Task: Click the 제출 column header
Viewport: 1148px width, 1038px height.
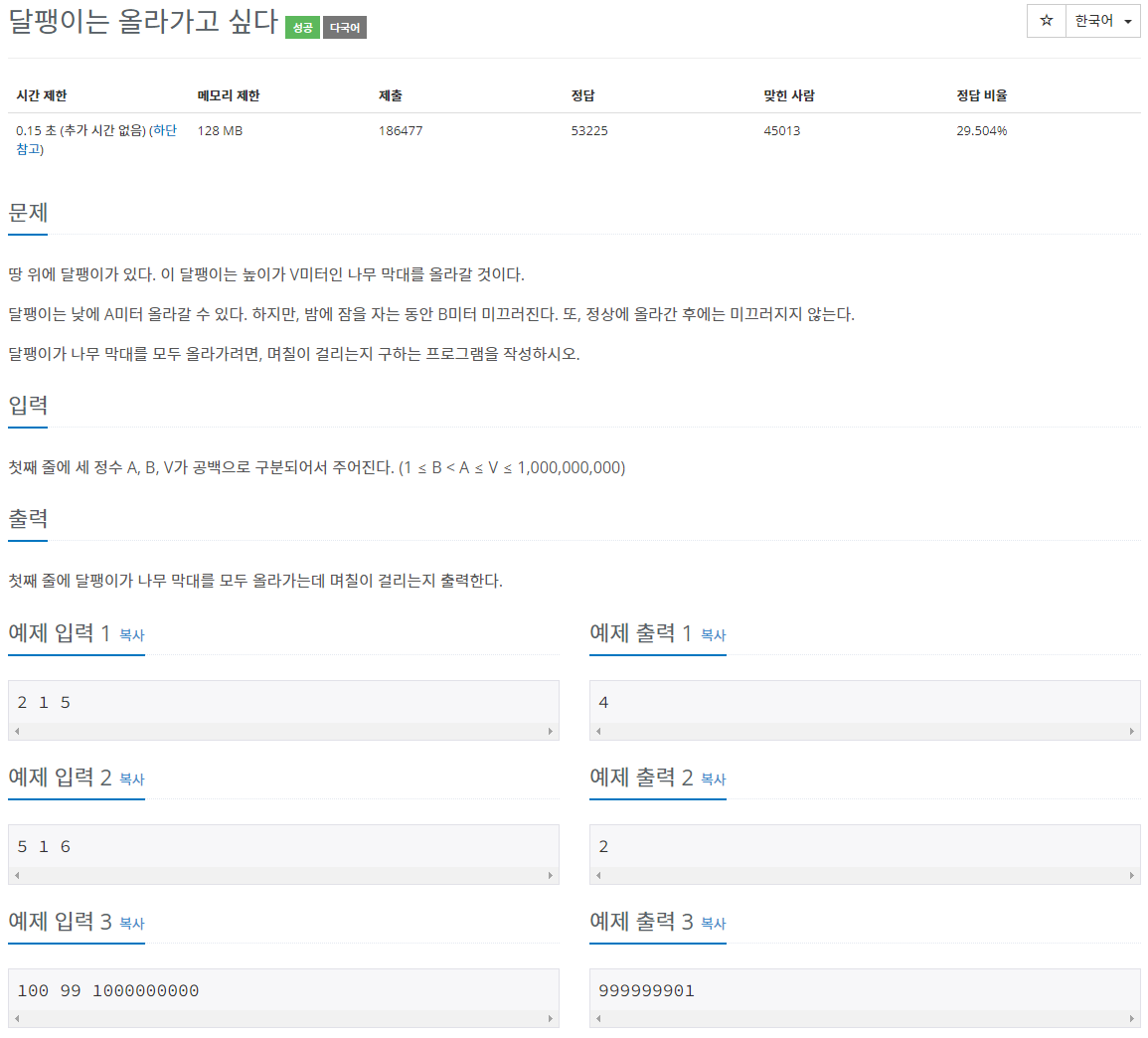Action: coord(391,95)
